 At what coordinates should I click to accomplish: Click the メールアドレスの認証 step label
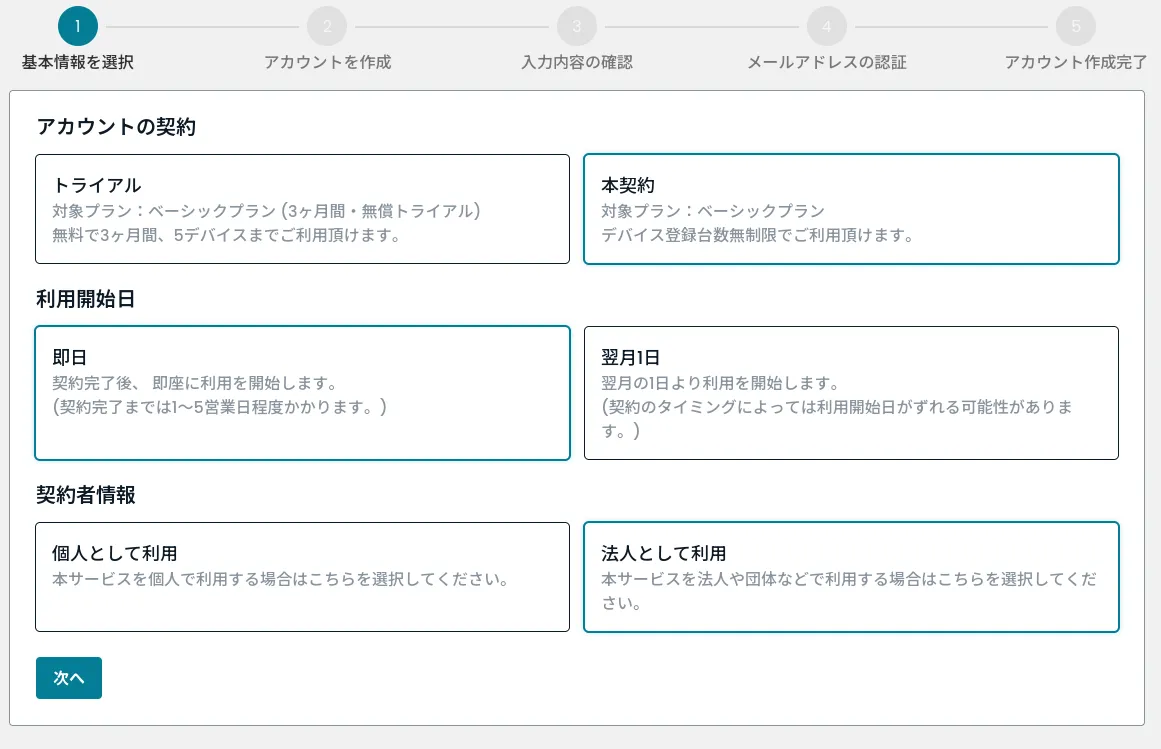[826, 61]
